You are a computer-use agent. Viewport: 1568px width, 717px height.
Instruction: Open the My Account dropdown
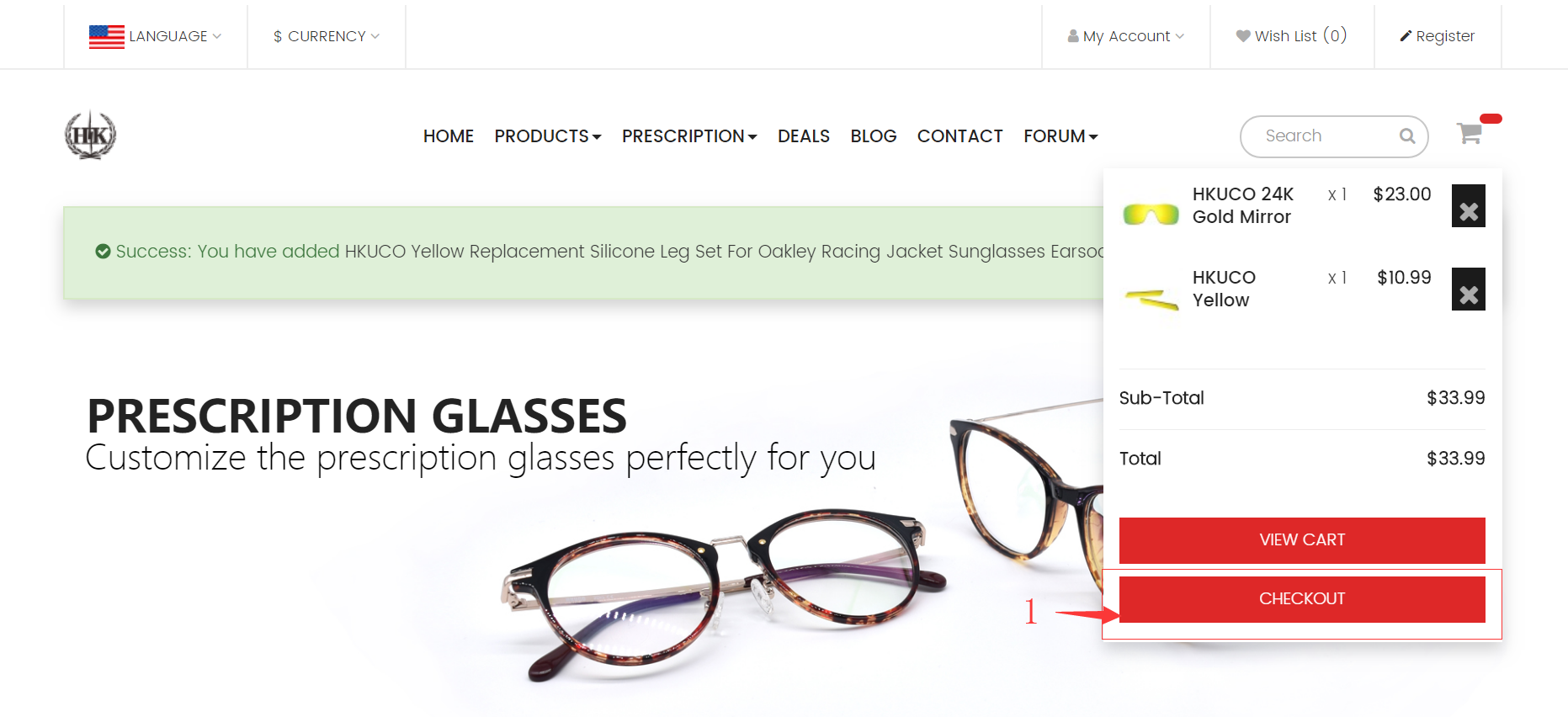coord(1126,36)
